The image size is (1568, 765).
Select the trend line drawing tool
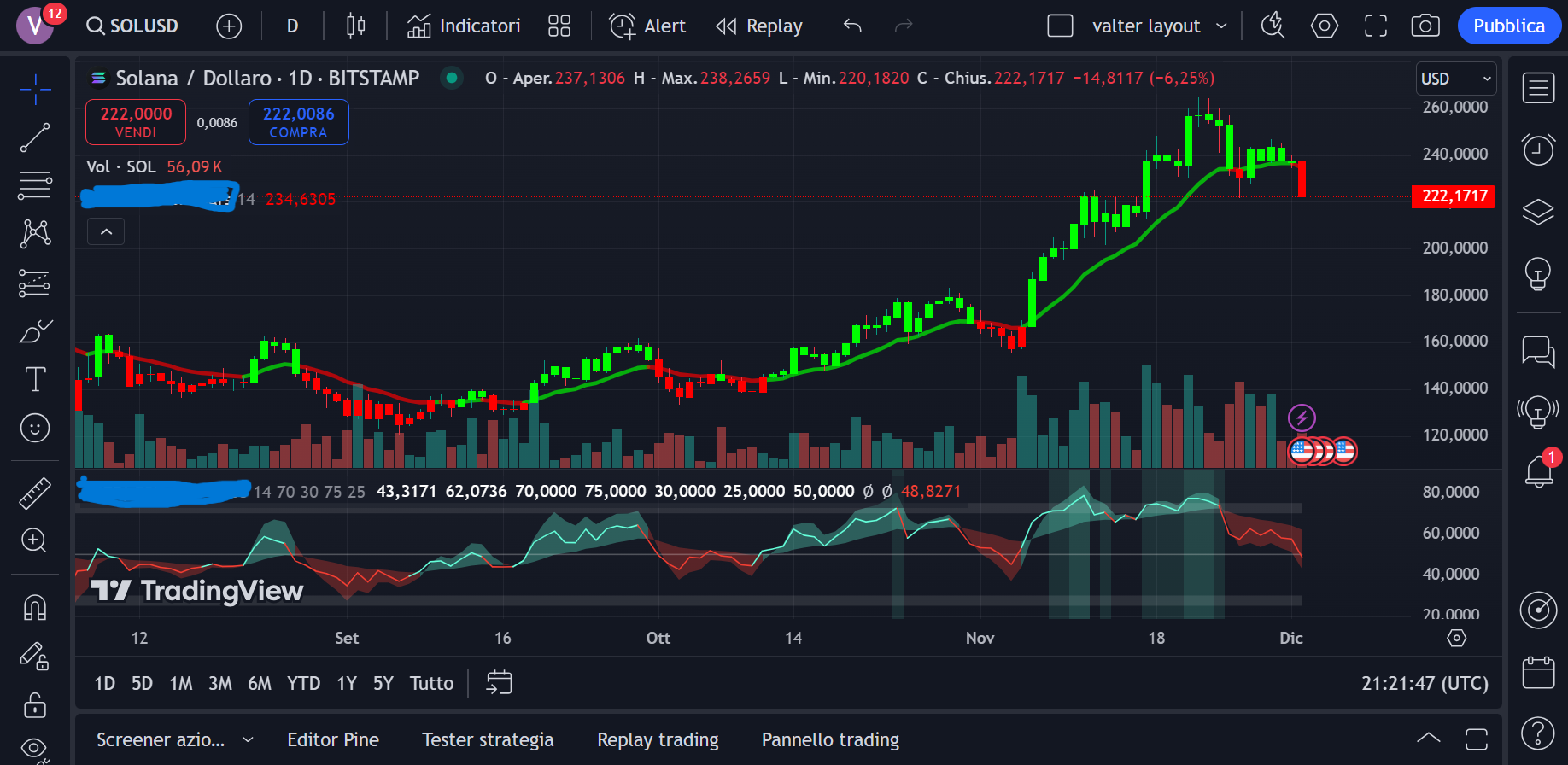pyautogui.click(x=35, y=137)
